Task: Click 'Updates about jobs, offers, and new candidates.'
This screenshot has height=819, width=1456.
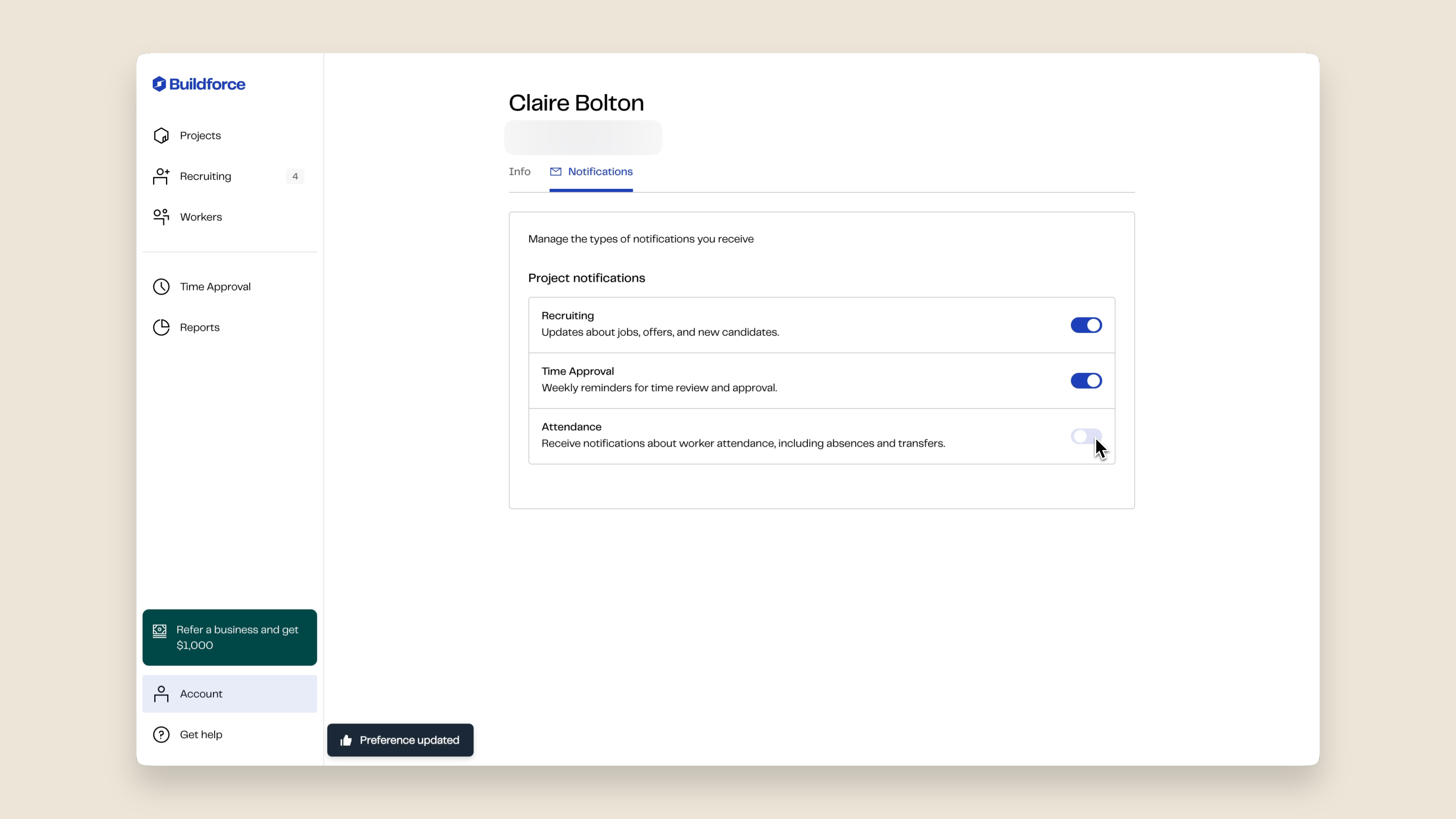Action: (x=660, y=333)
